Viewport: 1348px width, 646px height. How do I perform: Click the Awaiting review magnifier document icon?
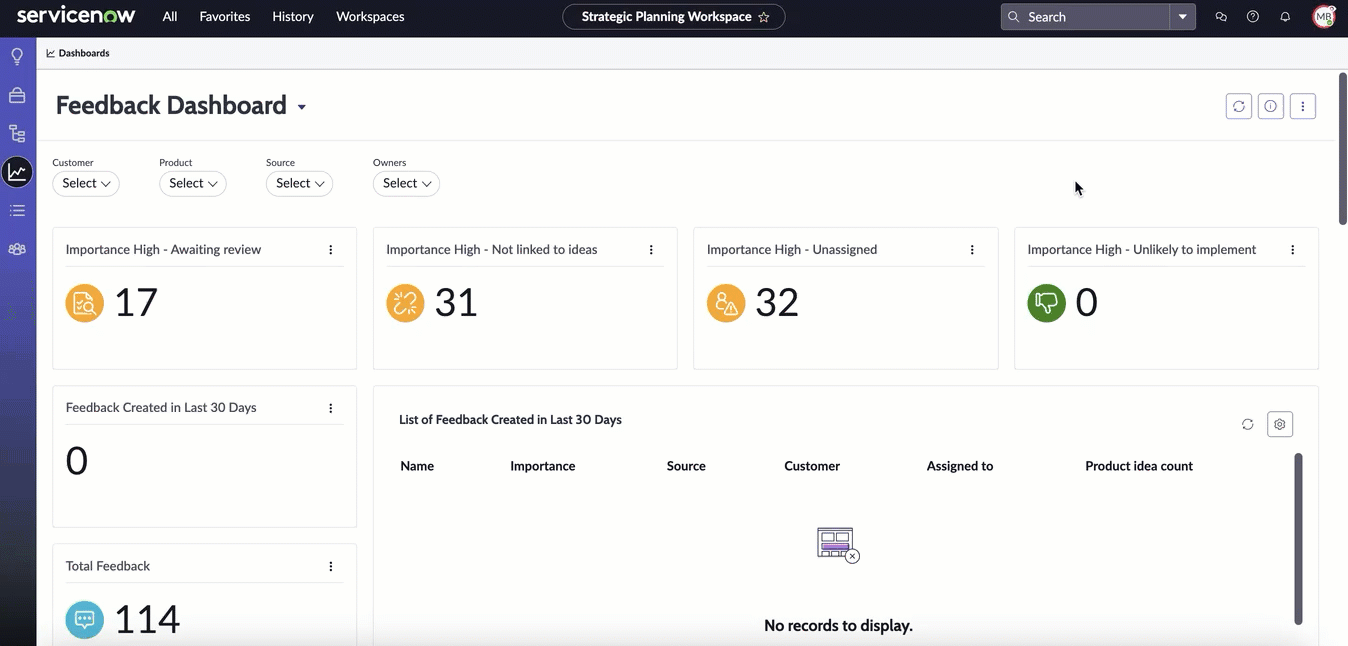point(85,303)
